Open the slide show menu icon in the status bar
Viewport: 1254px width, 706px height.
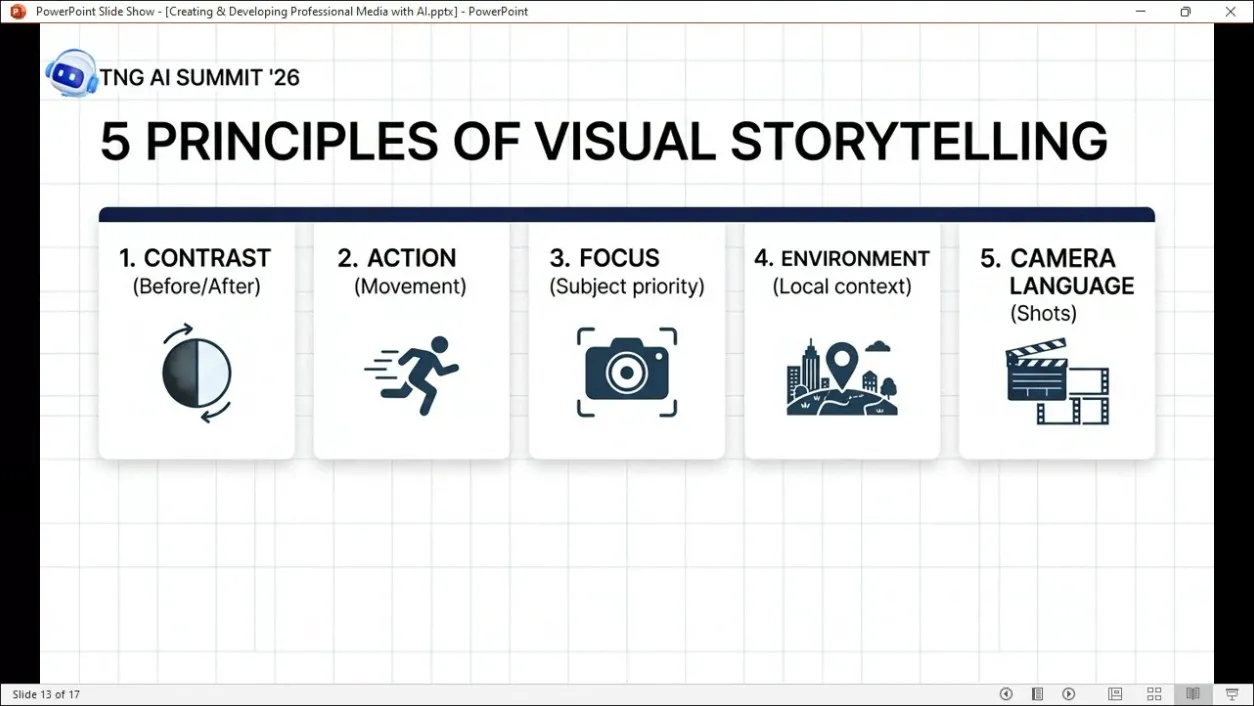(1038, 694)
